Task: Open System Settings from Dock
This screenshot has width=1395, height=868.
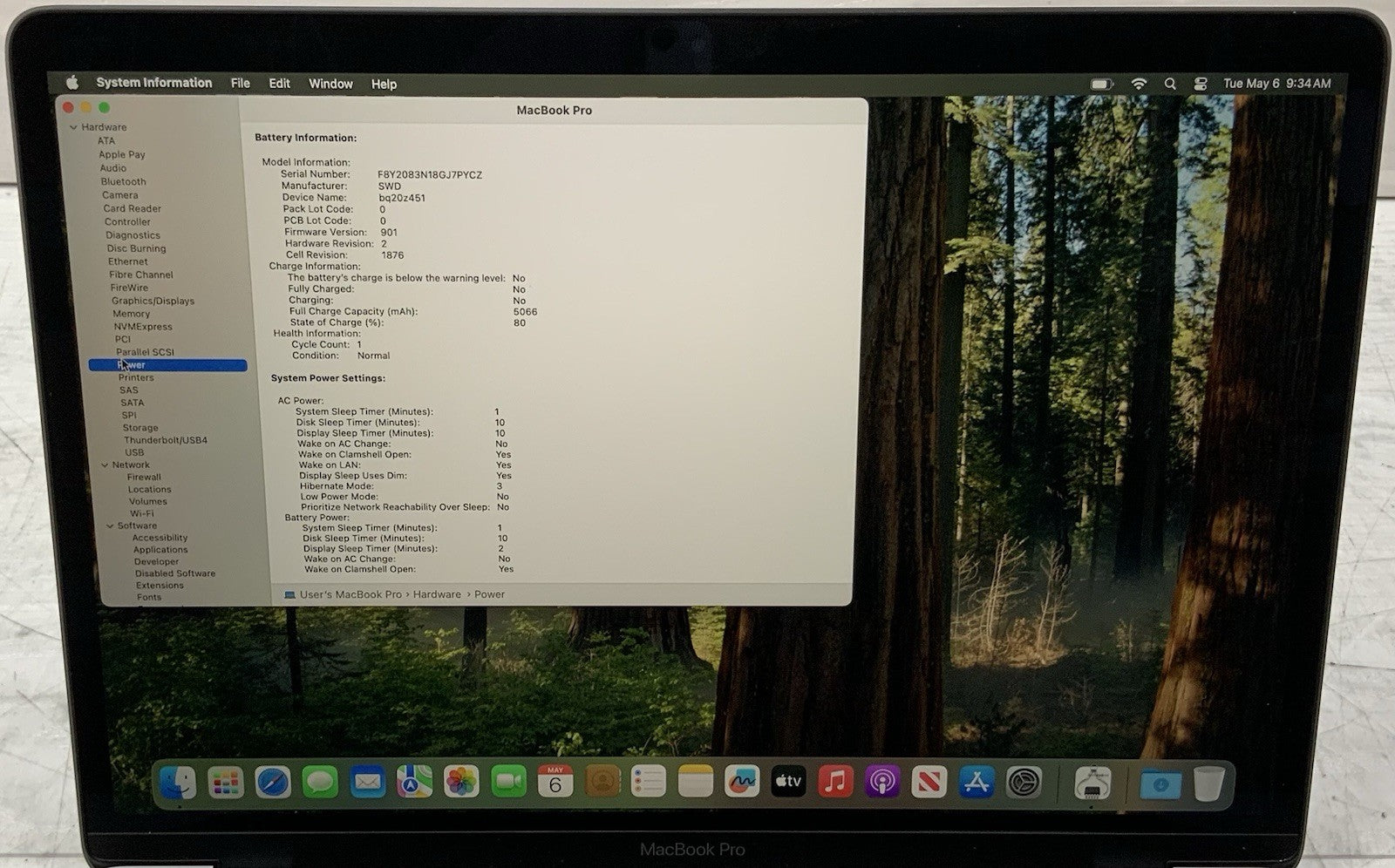Action: 1024,782
